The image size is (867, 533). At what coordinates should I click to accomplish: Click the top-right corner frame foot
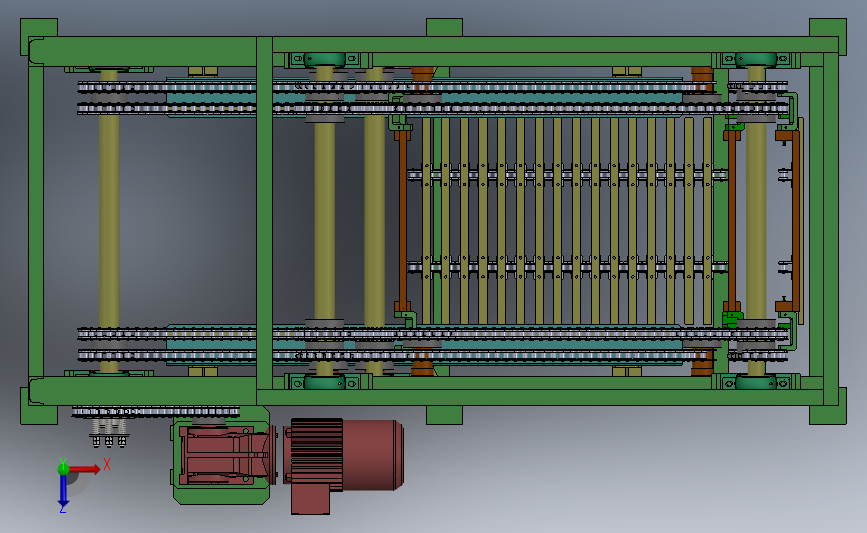pyautogui.click(x=828, y=35)
